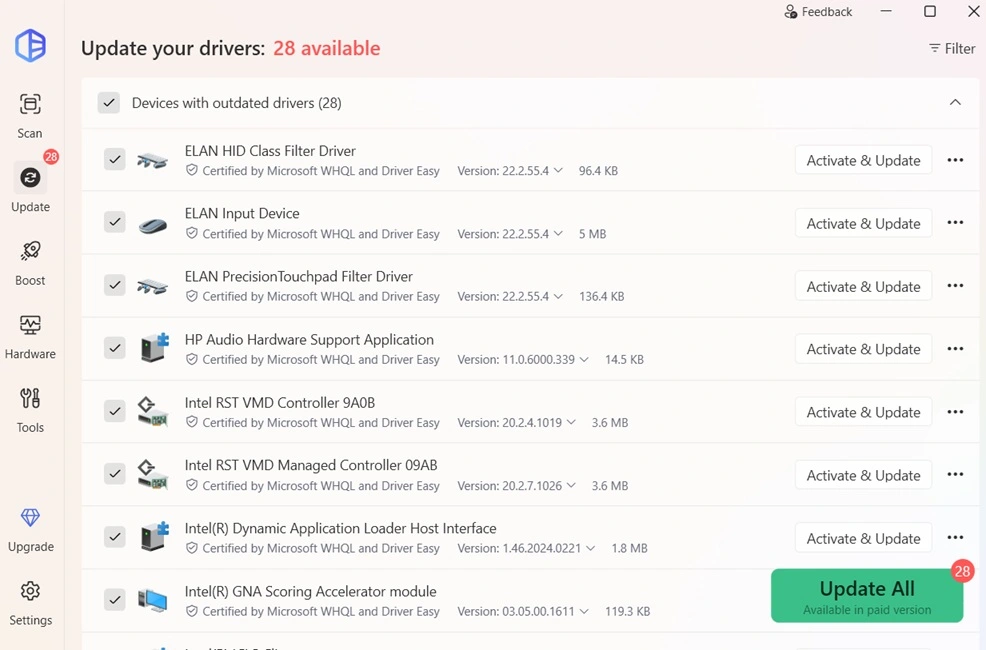
Task: Uncheck ELAN HID Class Filter Driver
Action: coord(114,159)
